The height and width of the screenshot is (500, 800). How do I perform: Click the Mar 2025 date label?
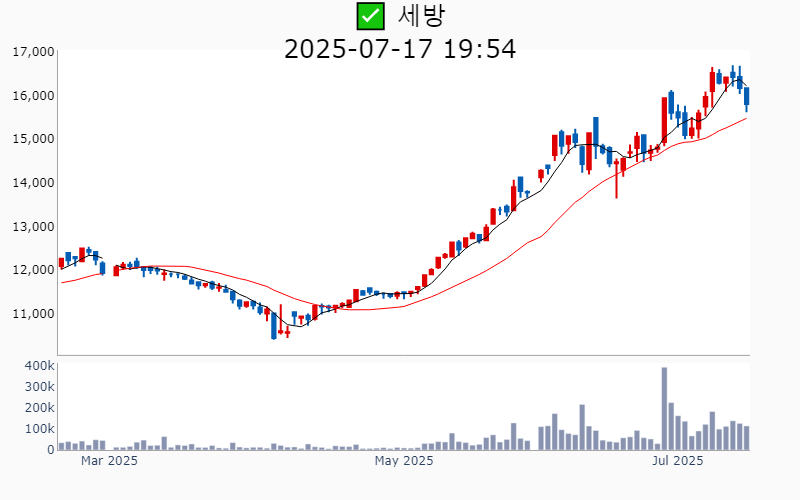click(x=109, y=461)
